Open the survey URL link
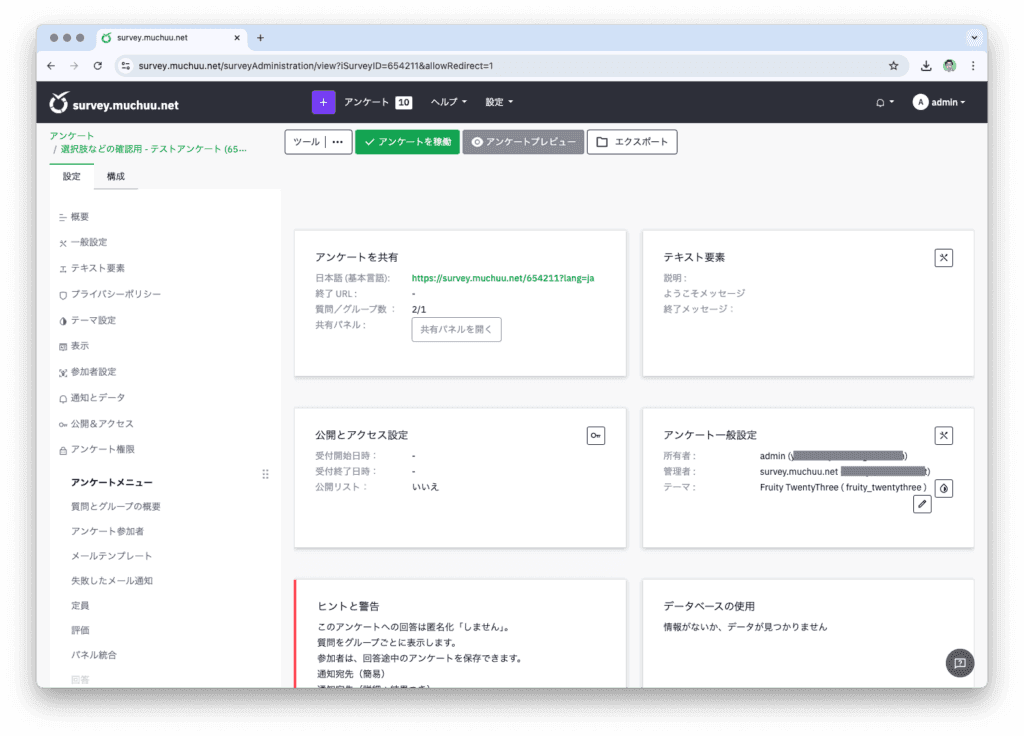 click(x=503, y=278)
